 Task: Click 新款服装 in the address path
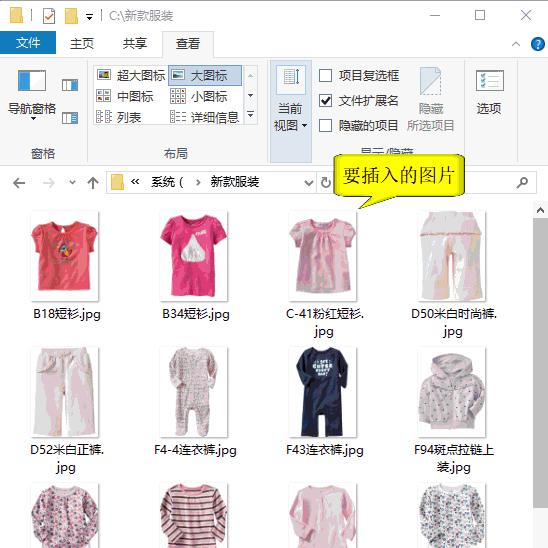[235, 182]
